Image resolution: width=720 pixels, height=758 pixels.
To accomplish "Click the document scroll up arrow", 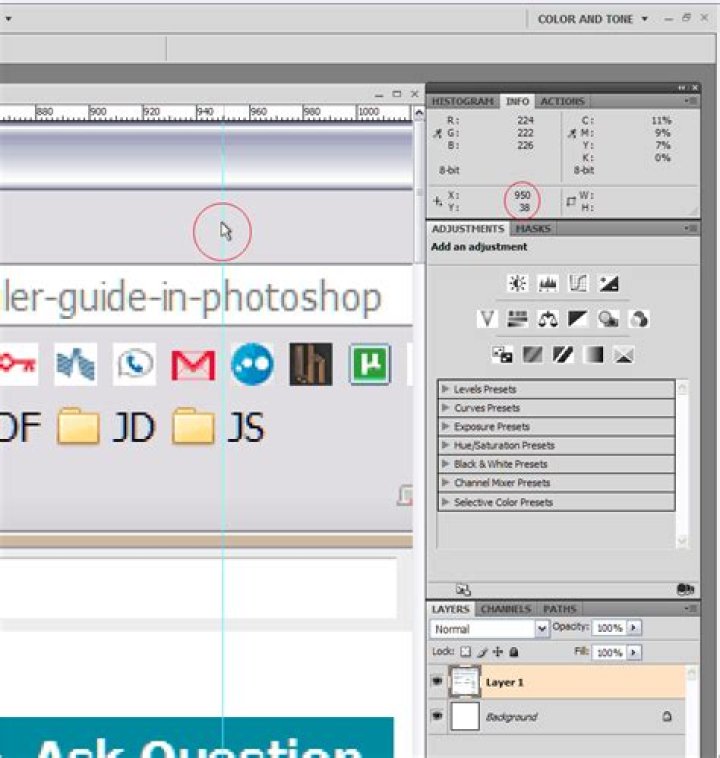I will click(419, 113).
